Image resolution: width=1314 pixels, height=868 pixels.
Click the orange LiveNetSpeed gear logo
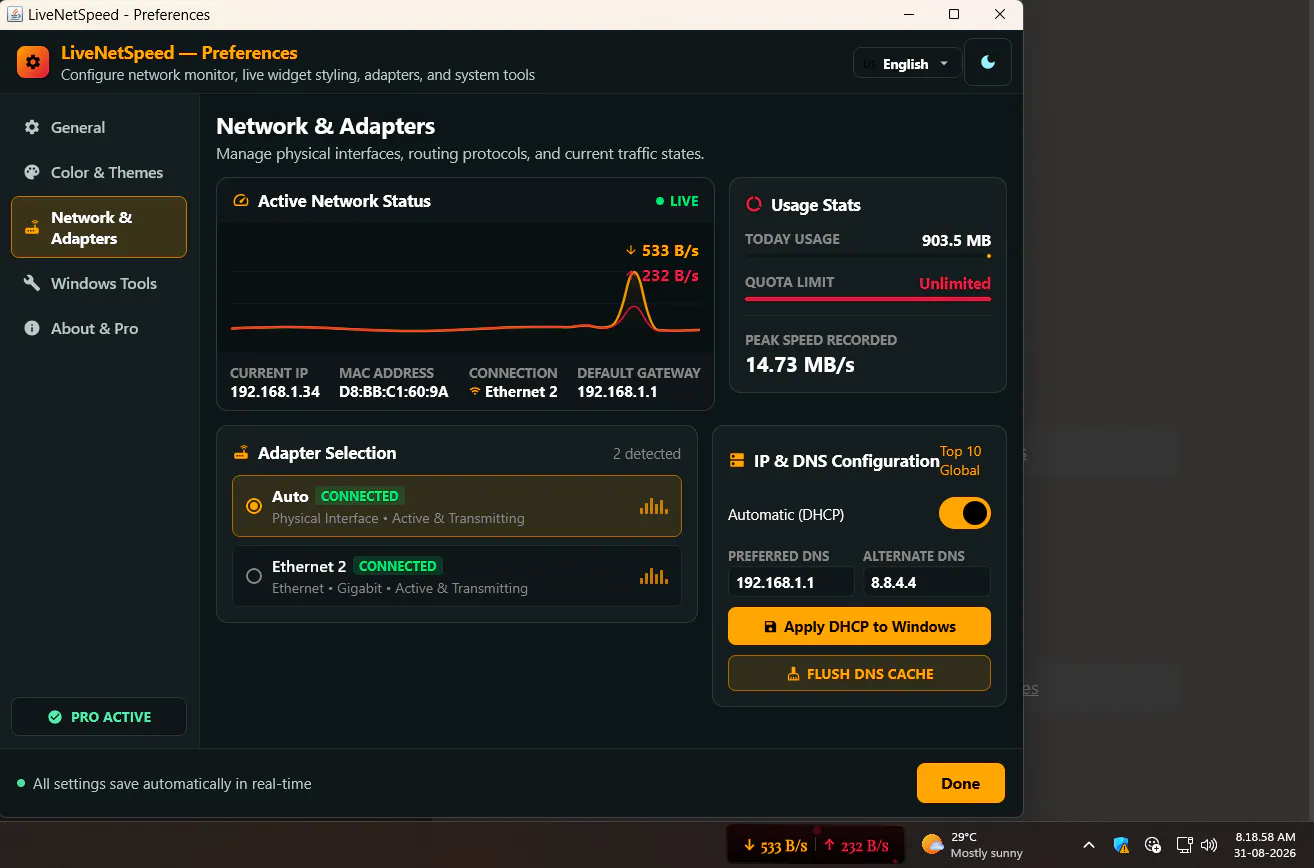point(33,62)
